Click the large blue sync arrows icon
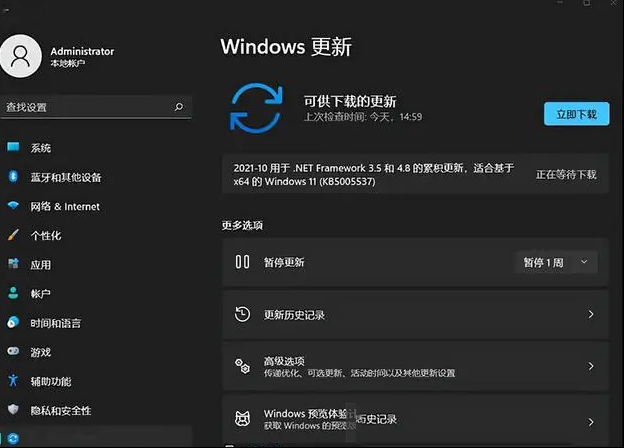This screenshot has width=624, height=448. (256, 108)
